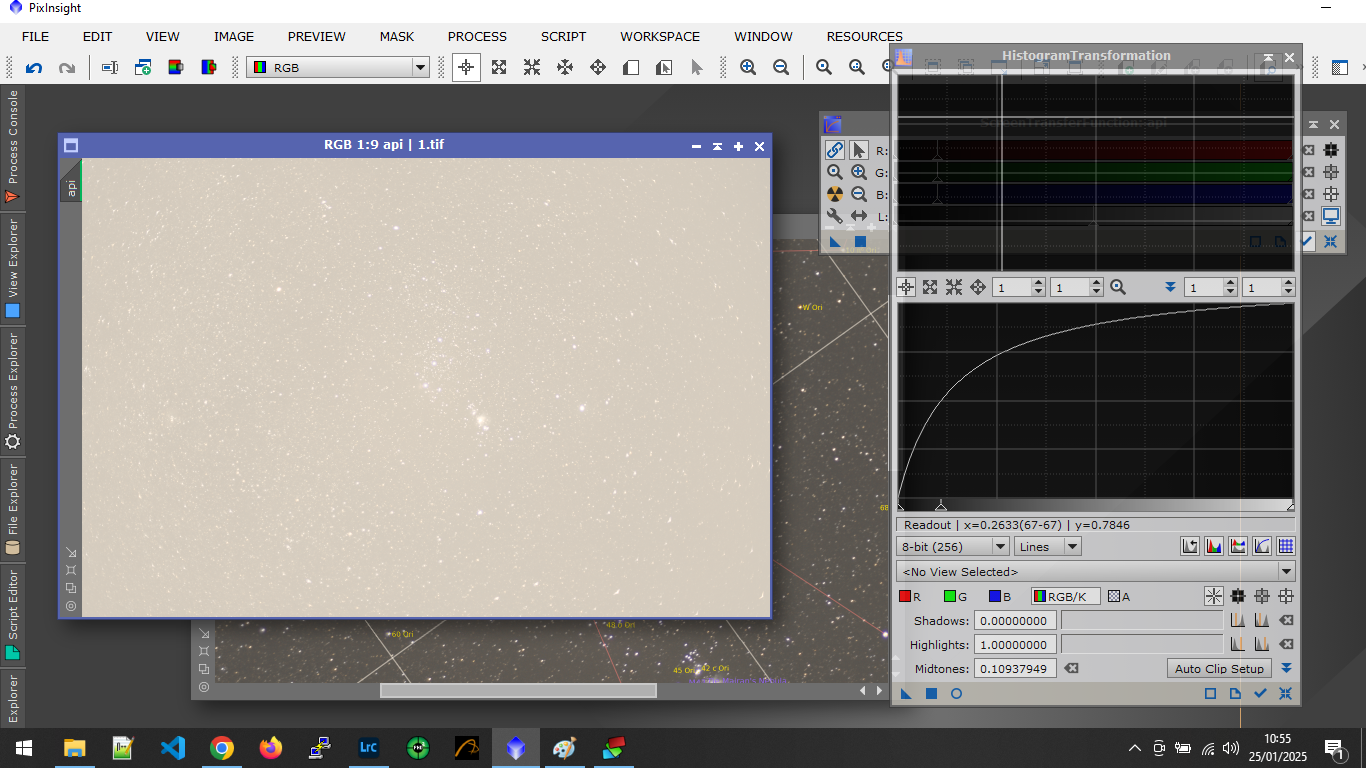Click blue double-arrow expander below output histogram

pyautogui.click(x=1170, y=287)
